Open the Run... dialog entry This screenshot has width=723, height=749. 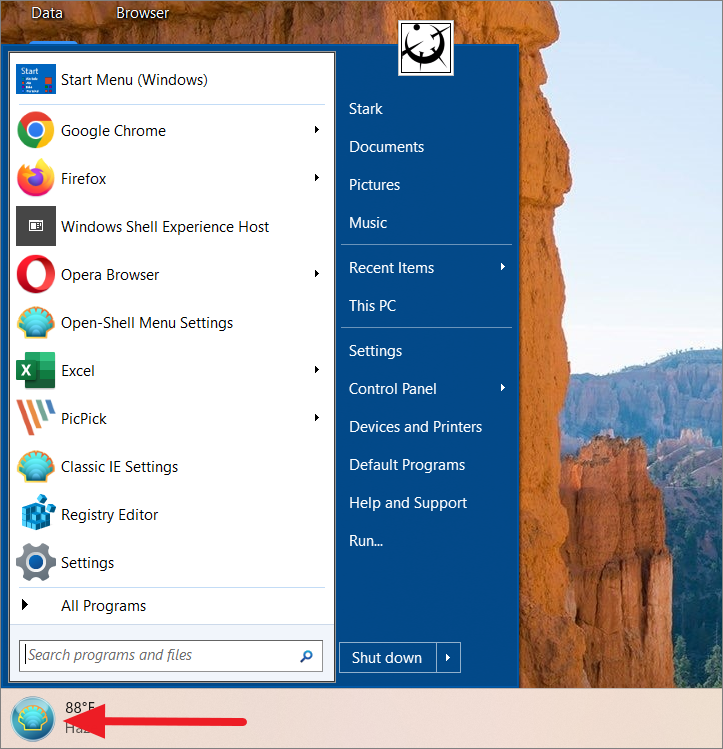(366, 541)
